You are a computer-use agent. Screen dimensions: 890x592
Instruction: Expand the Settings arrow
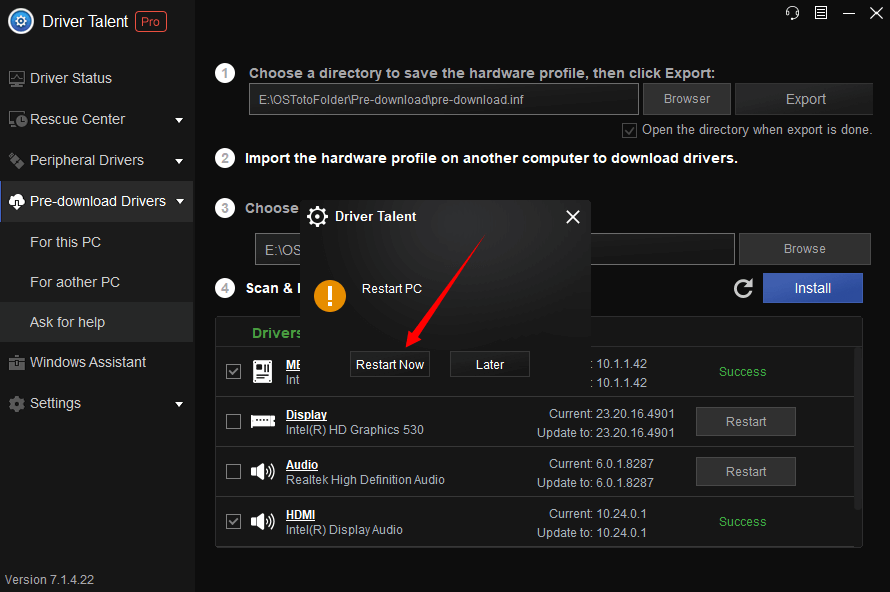[x=179, y=404]
